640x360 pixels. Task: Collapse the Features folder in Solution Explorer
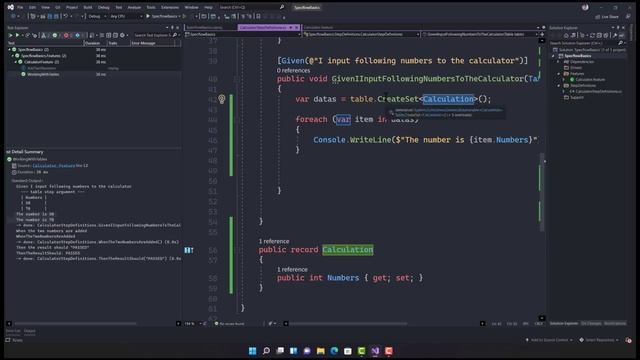pyautogui.click(x=559, y=74)
